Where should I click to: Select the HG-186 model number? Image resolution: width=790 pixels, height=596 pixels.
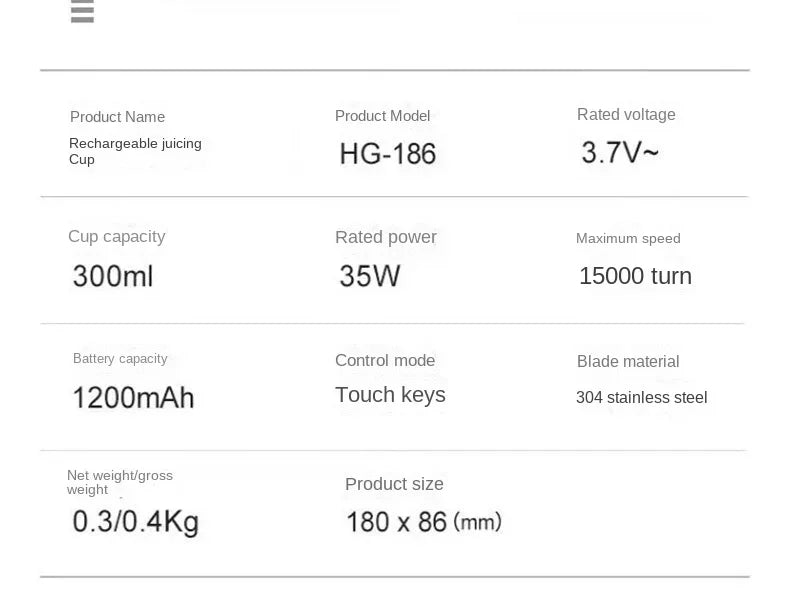tap(388, 153)
